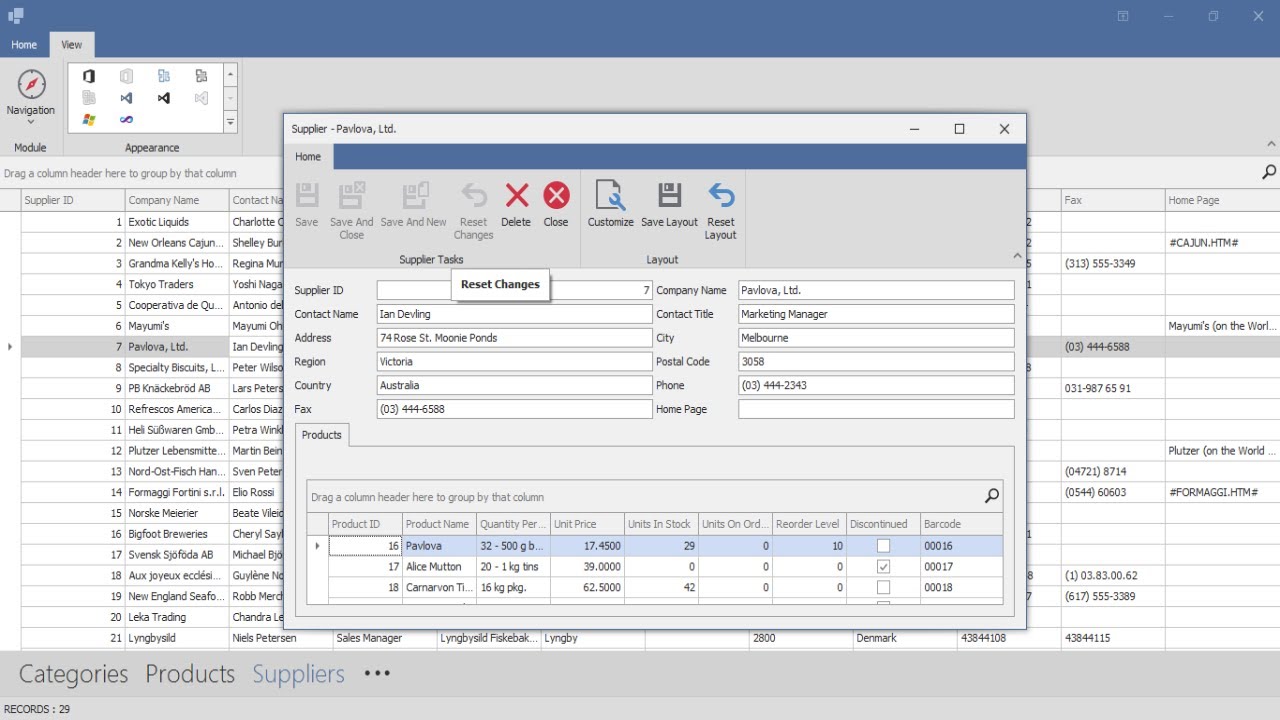Open the Categories module link
This screenshot has width=1280, height=720.
(x=73, y=674)
